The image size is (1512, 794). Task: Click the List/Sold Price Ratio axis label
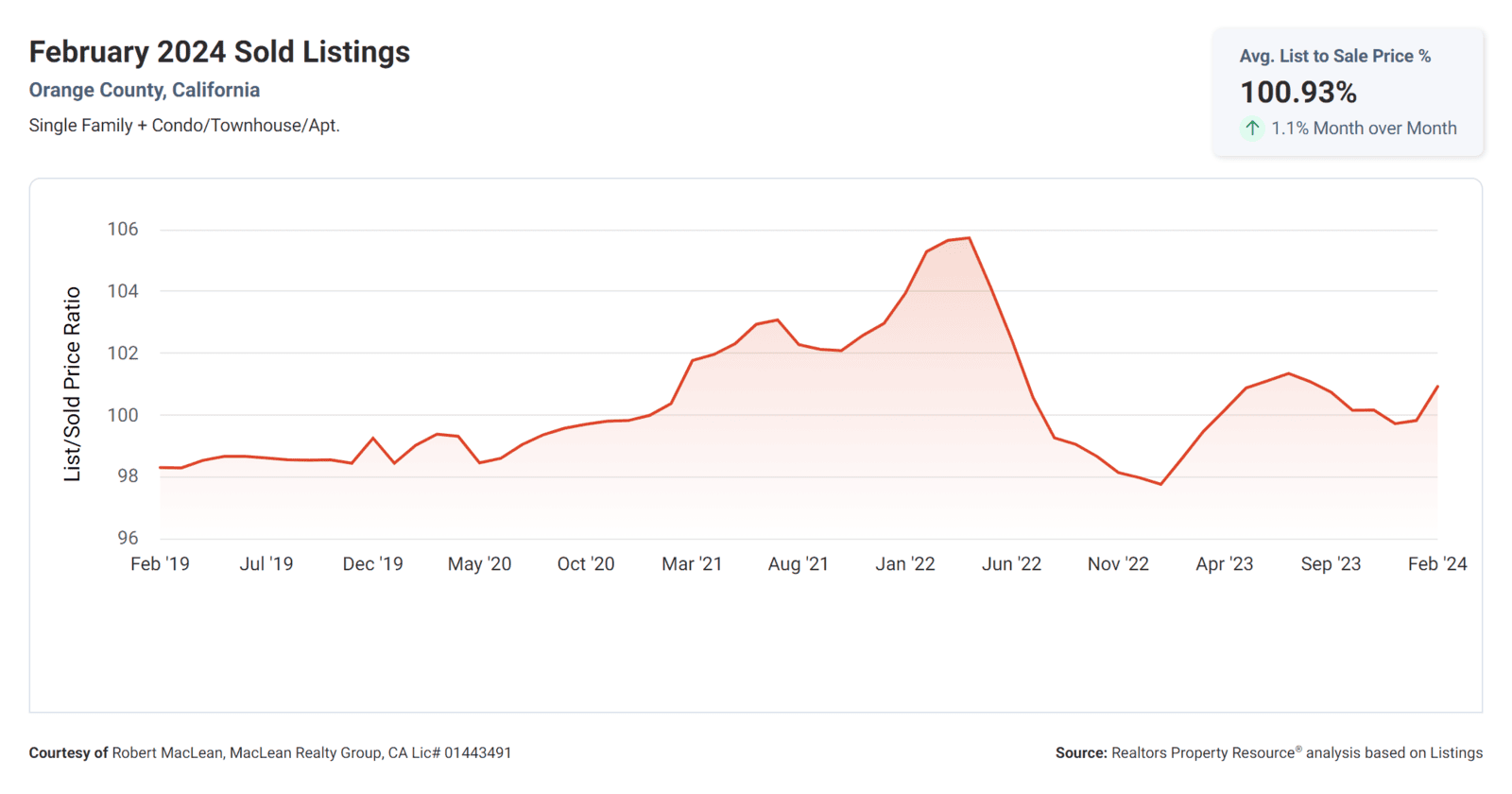click(72, 385)
